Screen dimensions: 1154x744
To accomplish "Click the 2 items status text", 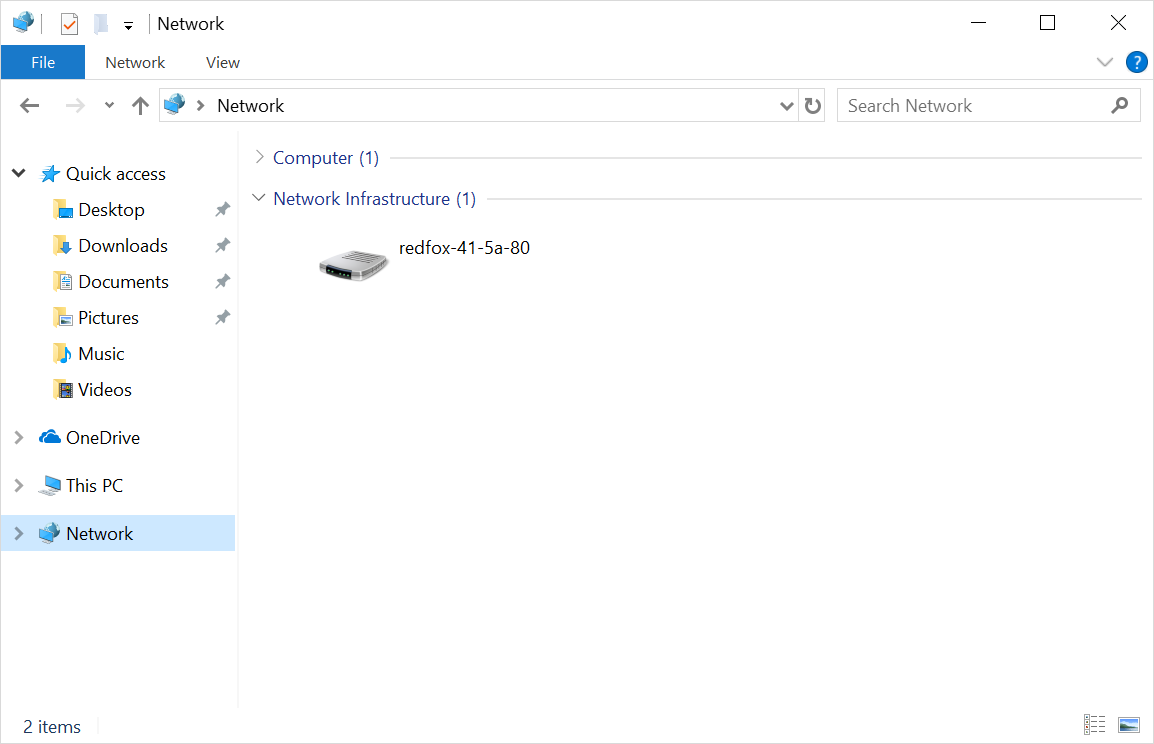I will point(52,727).
